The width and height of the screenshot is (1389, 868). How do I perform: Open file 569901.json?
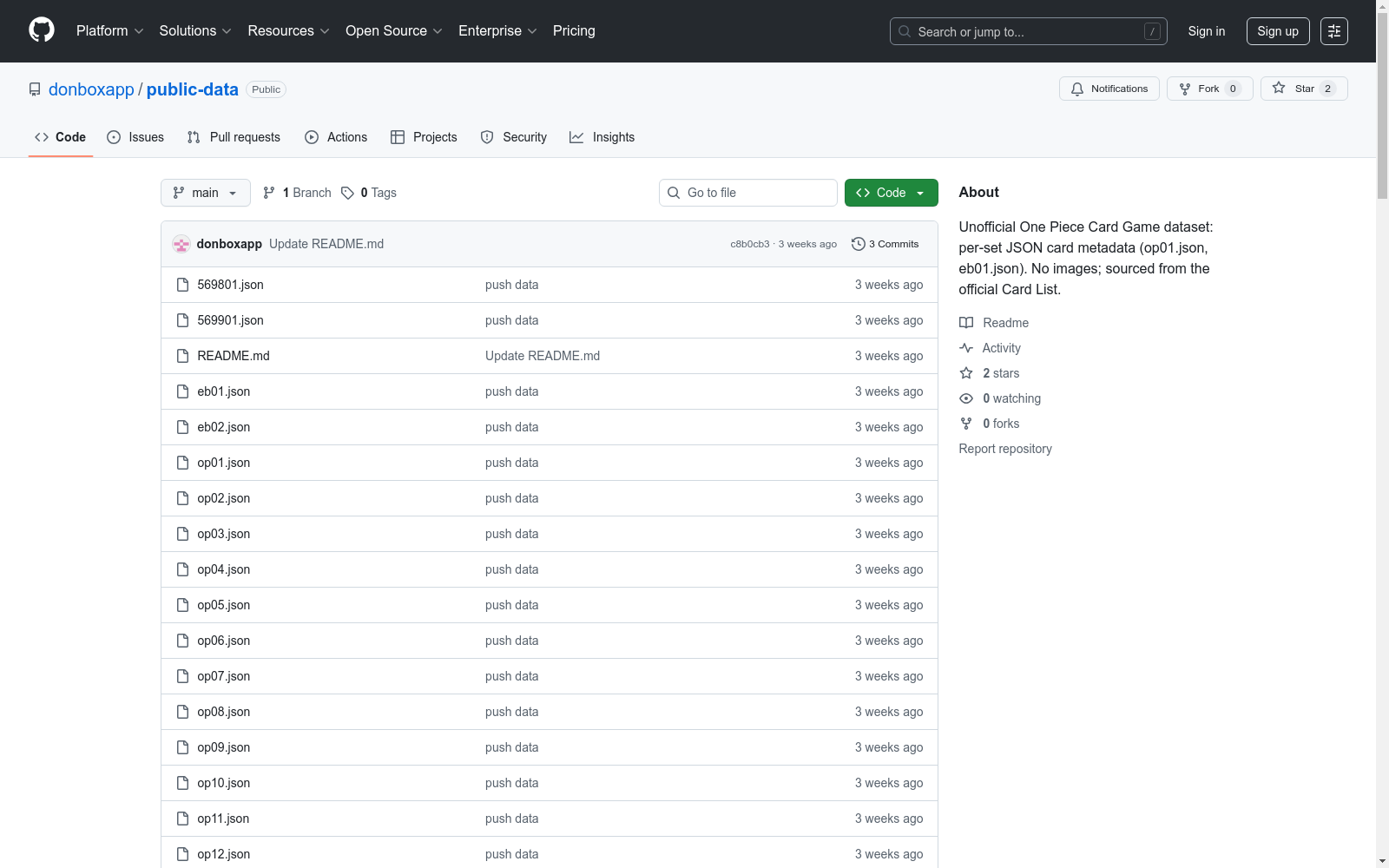pos(230,320)
